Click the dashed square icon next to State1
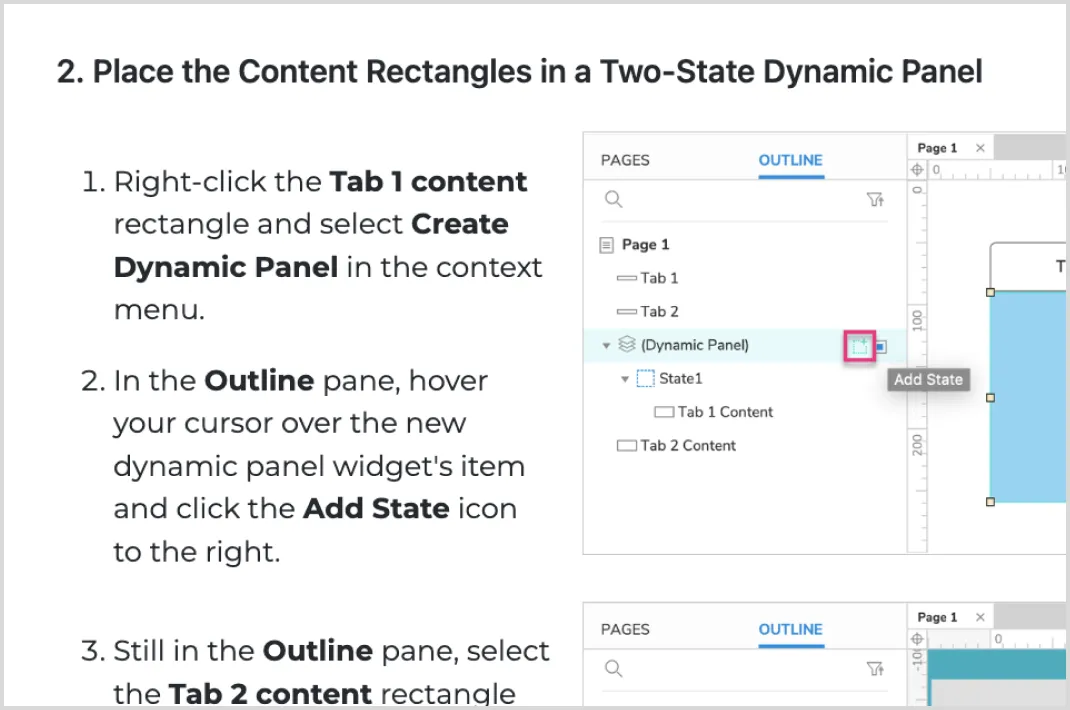The image size is (1070, 710). pyautogui.click(x=645, y=379)
